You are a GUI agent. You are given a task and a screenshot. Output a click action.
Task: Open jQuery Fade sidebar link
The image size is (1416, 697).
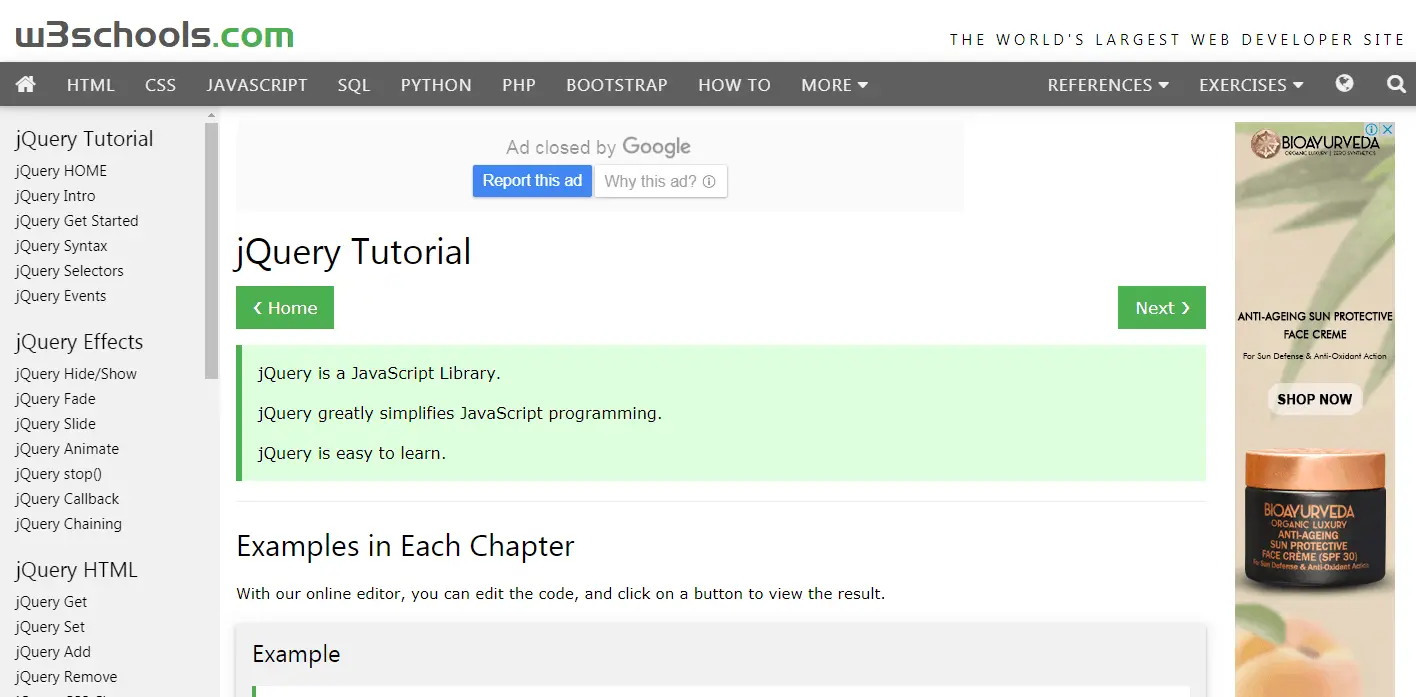click(x=55, y=399)
